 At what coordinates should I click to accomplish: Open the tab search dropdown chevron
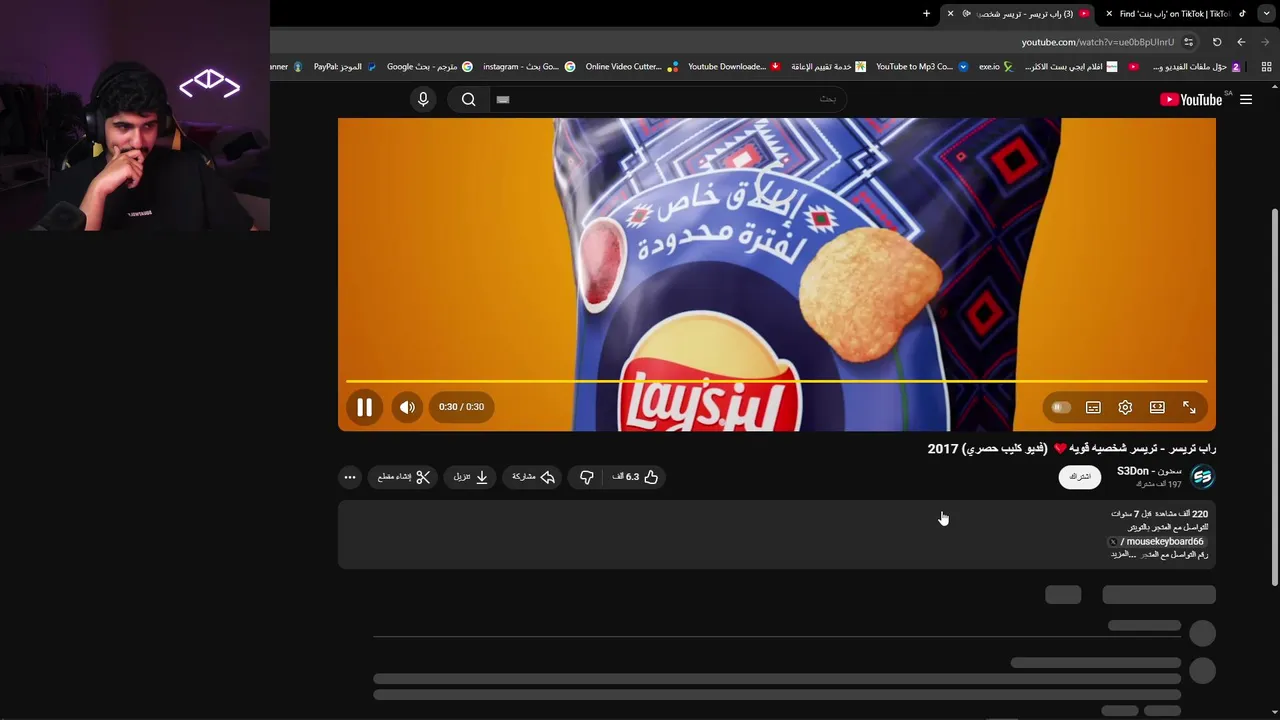pos(1266,14)
